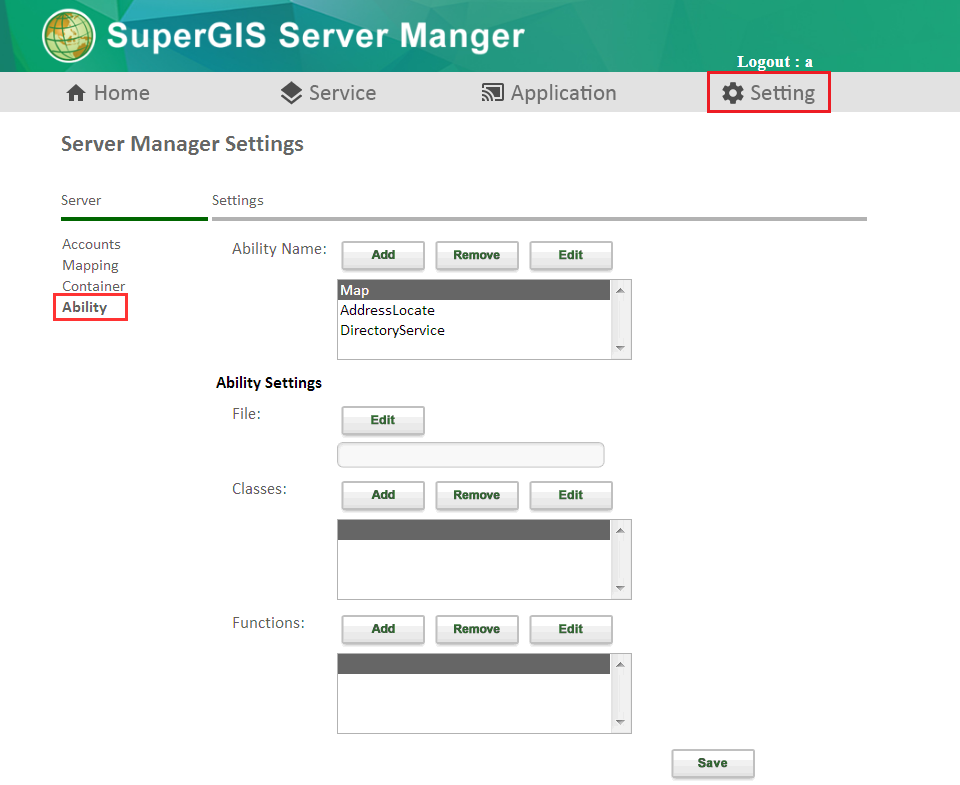Viewport: 960px width, 785px height.
Task: Select DirectoryService in the ability list
Action: click(474, 331)
